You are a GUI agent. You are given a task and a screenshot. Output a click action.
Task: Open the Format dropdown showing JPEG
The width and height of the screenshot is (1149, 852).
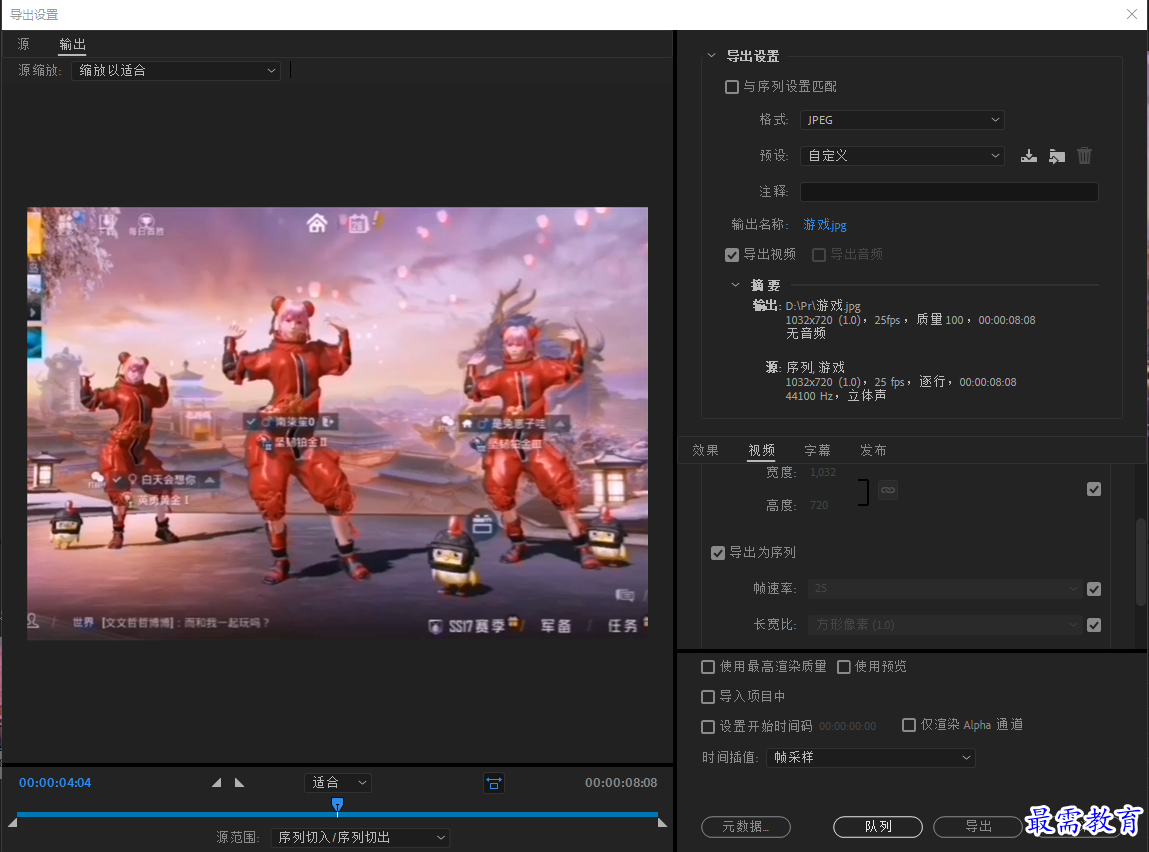point(902,120)
